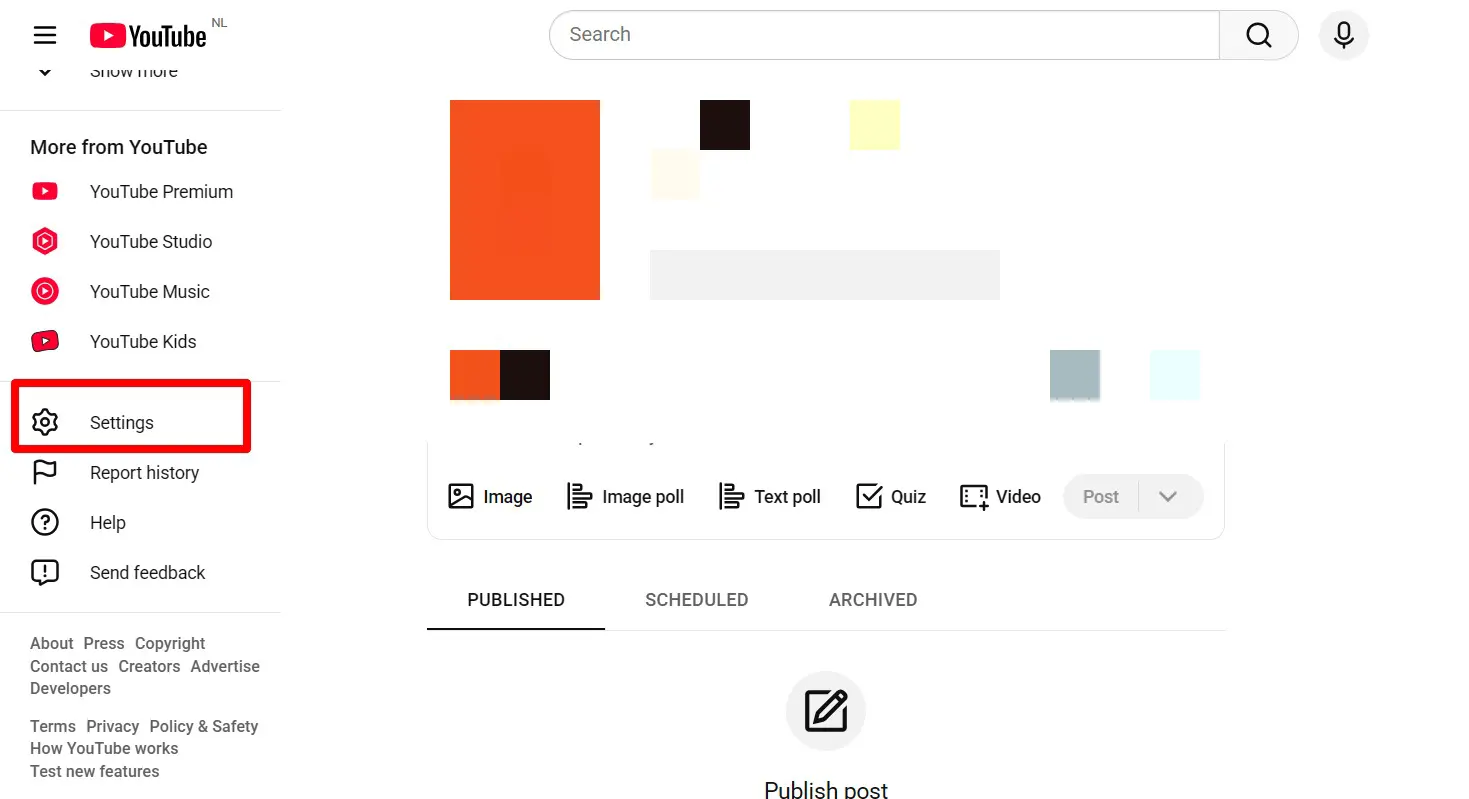Open Test new features link

tap(94, 772)
